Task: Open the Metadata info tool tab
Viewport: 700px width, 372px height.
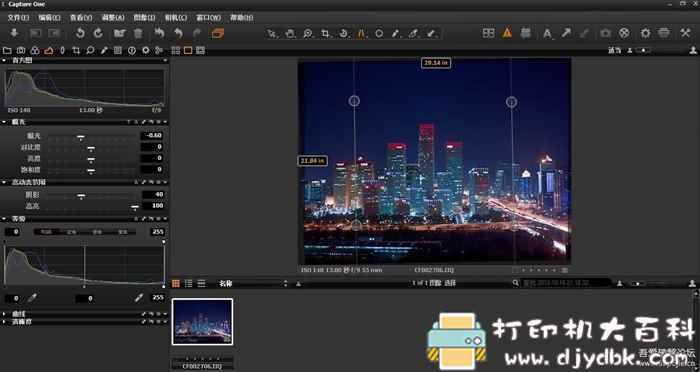Action: [x=132, y=50]
